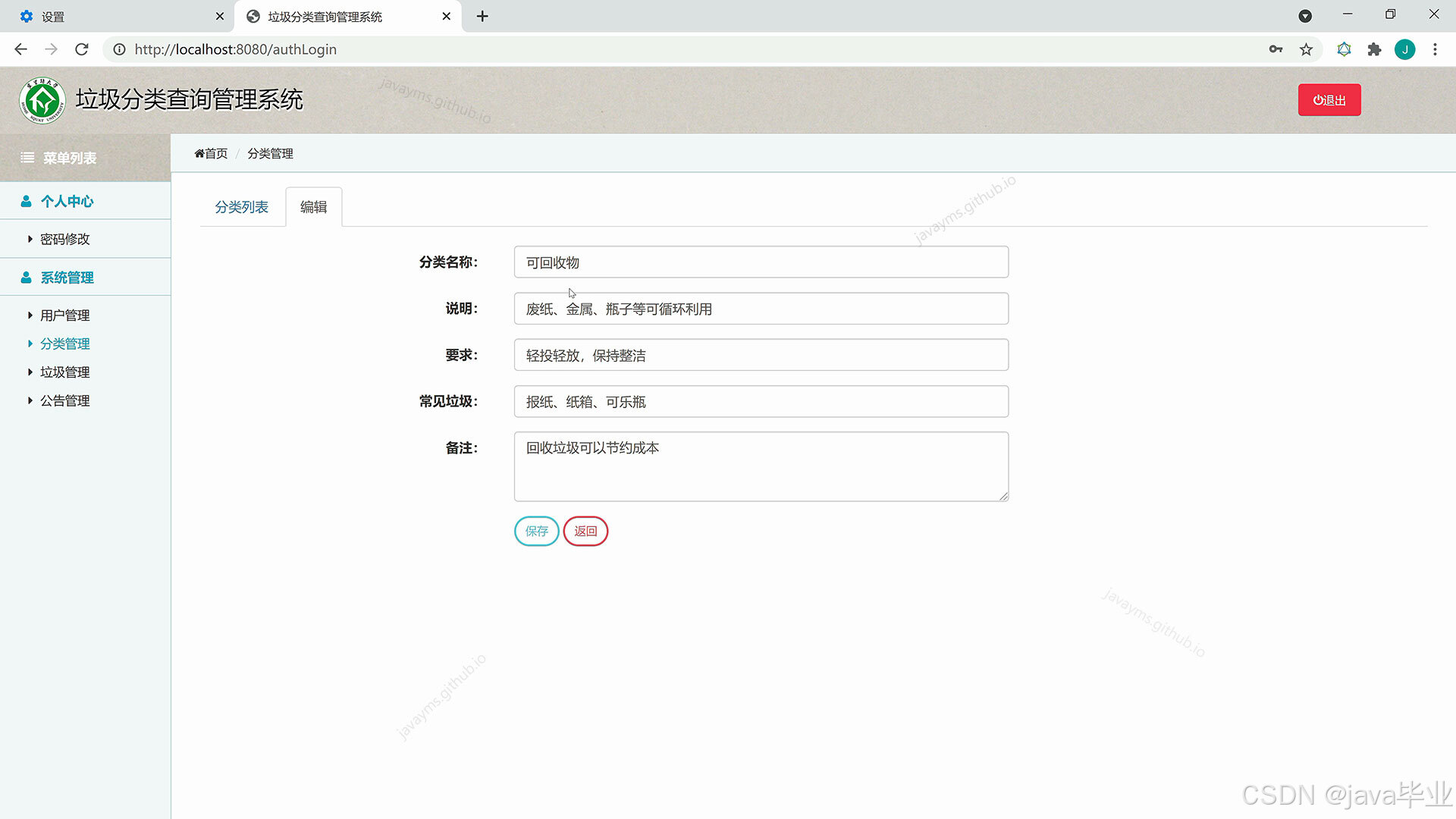The image size is (1456, 819).
Task: Close the 垃圾分类查询管理系统 tab
Action: 447,16
